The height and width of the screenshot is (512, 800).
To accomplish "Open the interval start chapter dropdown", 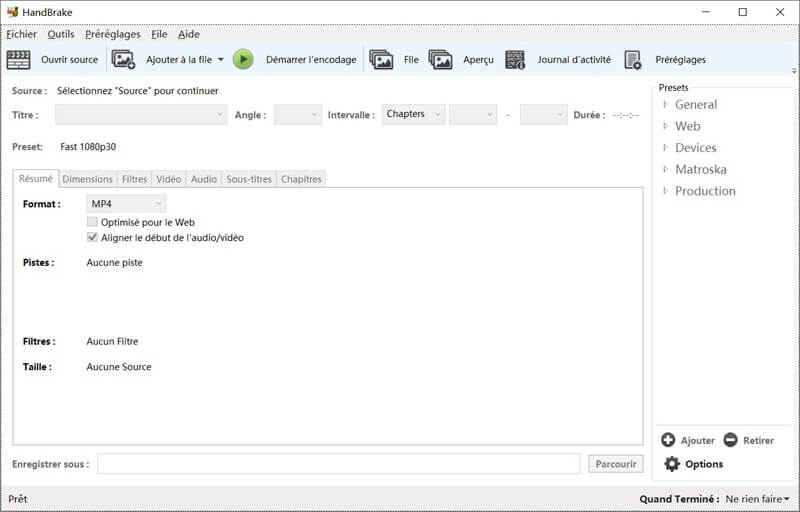I will 473,115.
